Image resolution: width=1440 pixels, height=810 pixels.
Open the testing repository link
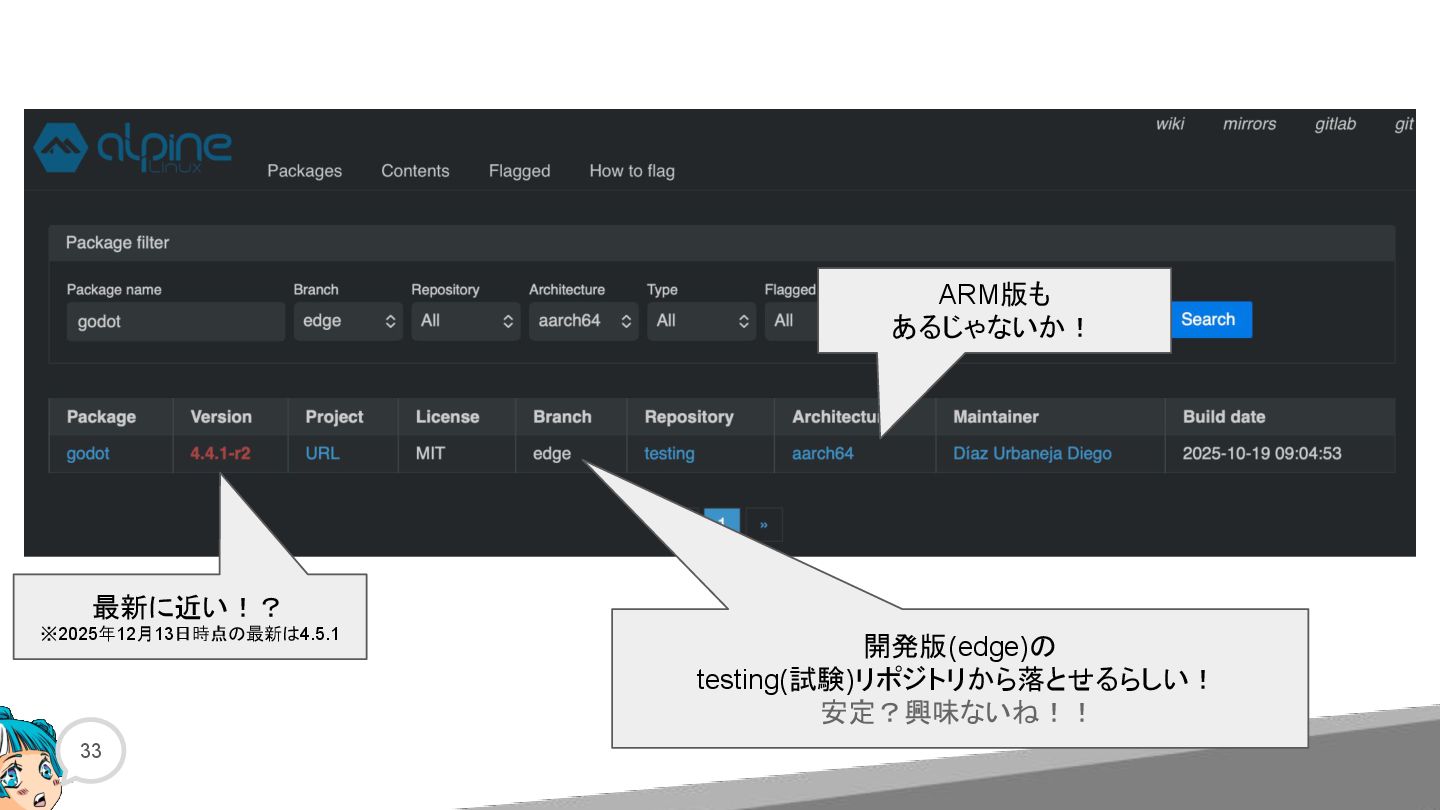click(669, 453)
